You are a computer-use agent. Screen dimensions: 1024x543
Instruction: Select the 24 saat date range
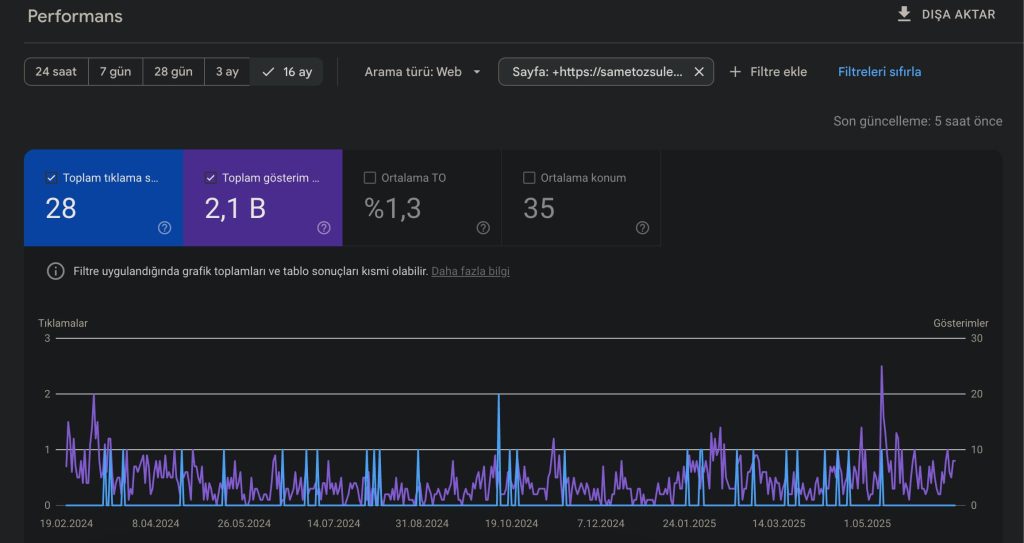(x=56, y=72)
